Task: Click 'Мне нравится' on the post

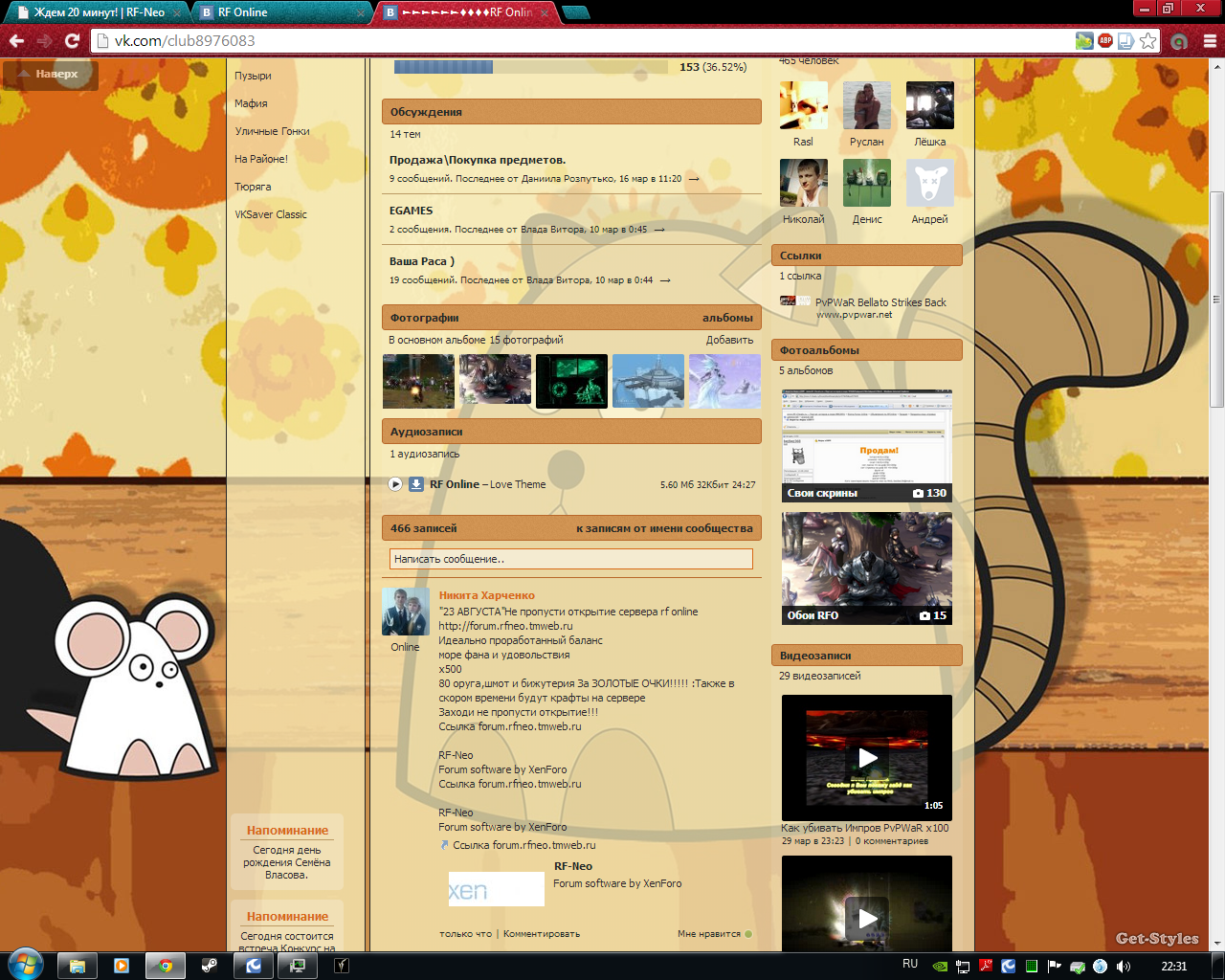Action: (714, 934)
